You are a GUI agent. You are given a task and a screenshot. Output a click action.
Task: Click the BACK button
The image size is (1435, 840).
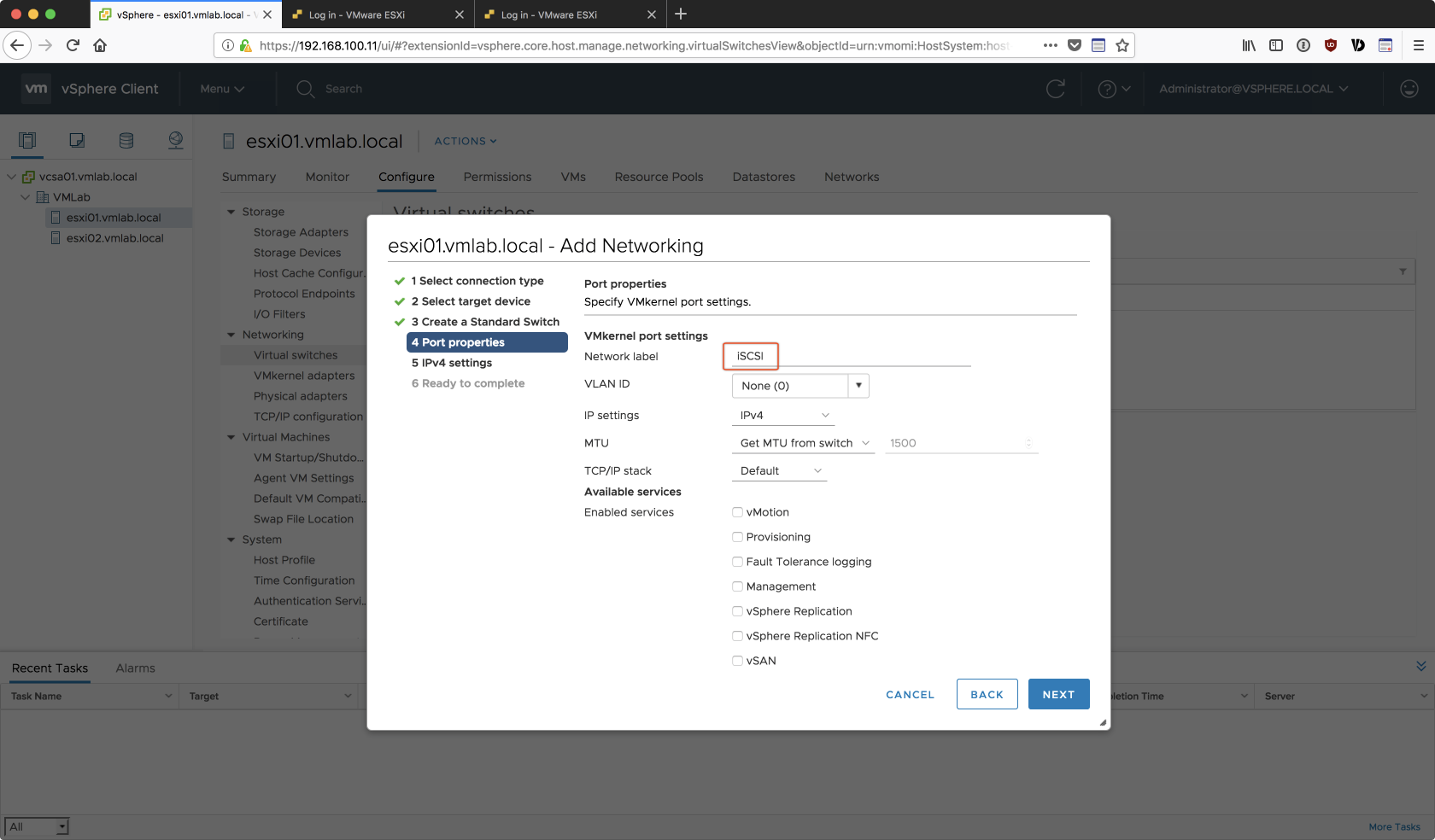987,694
